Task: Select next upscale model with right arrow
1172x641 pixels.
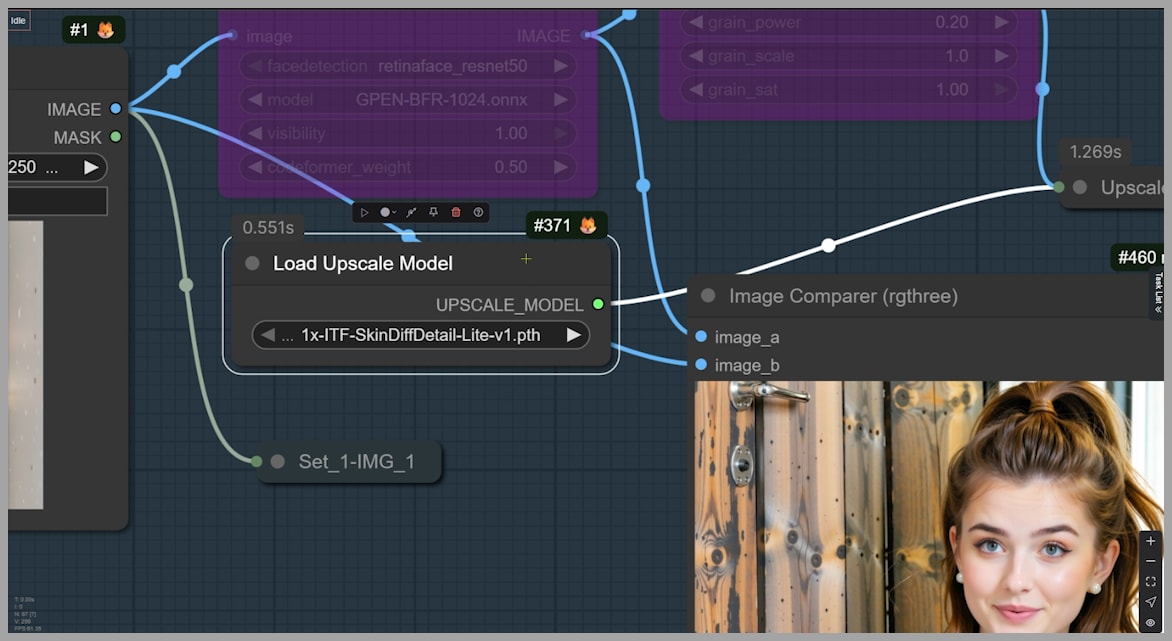Action: pyautogui.click(x=574, y=335)
